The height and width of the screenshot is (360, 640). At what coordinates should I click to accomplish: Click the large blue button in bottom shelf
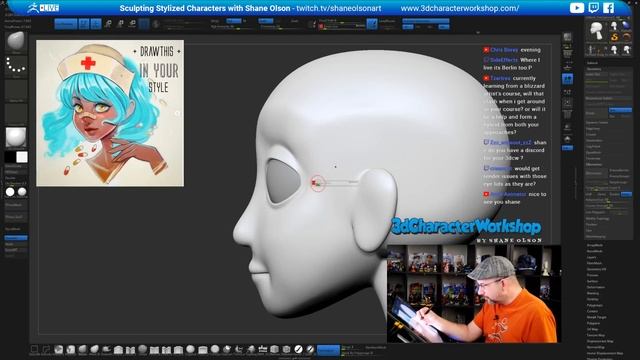click(328, 350)
